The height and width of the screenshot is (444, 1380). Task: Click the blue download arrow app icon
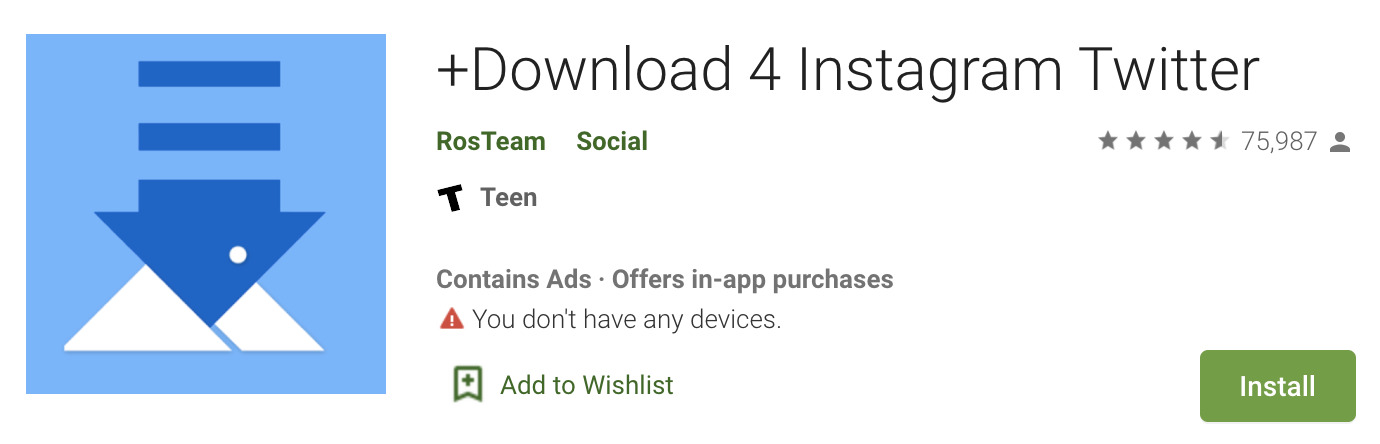(205, 214)
